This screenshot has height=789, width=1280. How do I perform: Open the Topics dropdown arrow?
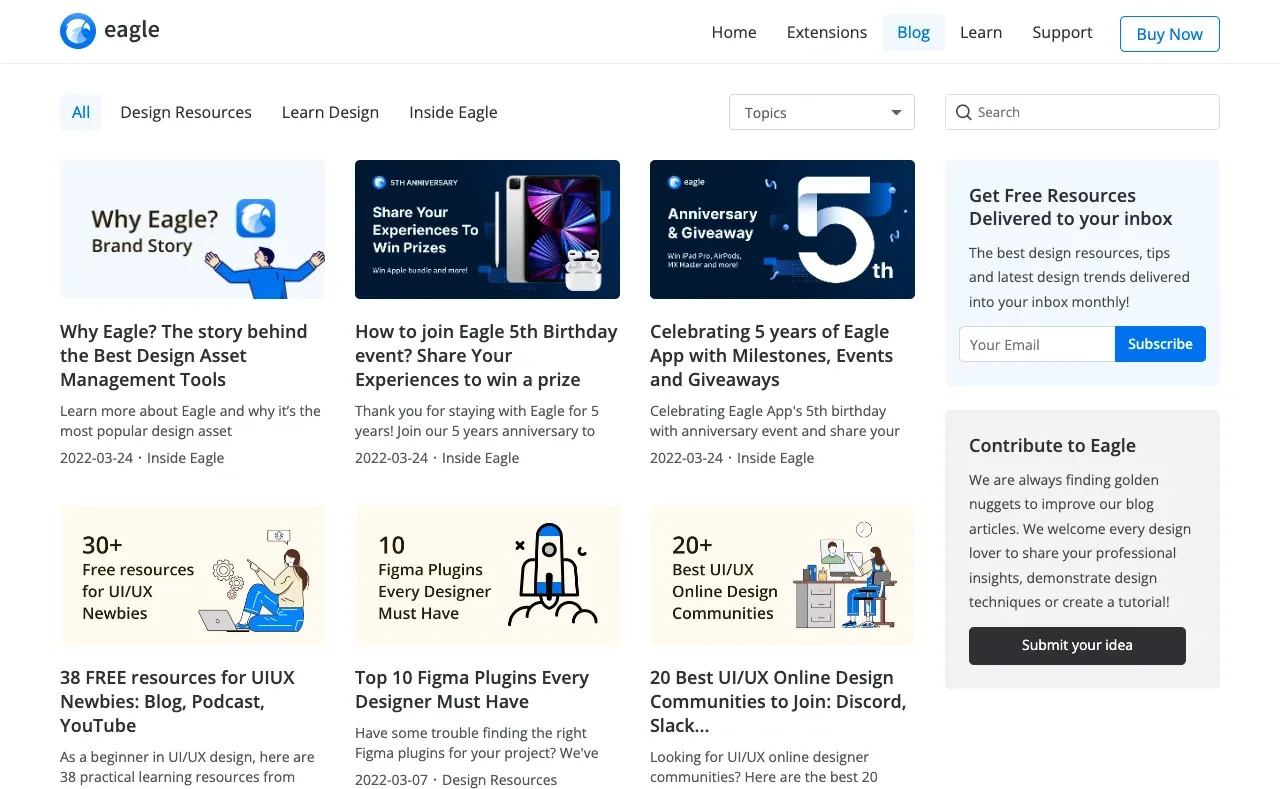(x=896, y=113)
